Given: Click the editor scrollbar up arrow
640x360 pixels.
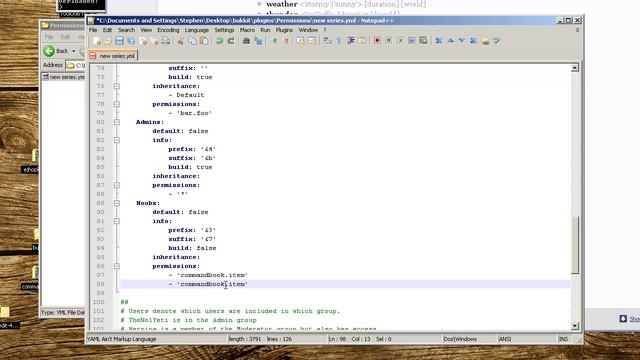Looking at the screenshot, I should pos(575,68).
